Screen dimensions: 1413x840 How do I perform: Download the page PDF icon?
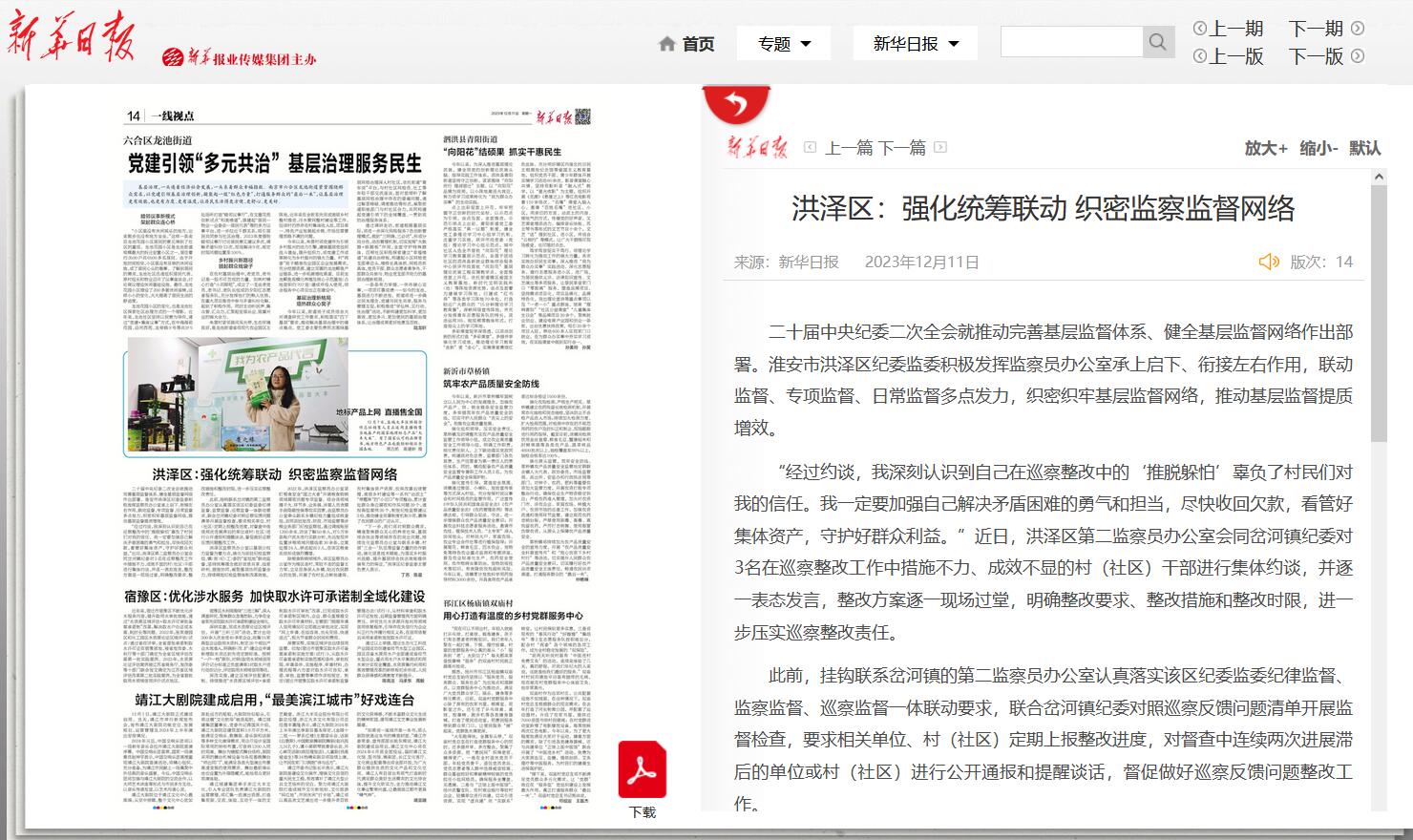(643, 769)
